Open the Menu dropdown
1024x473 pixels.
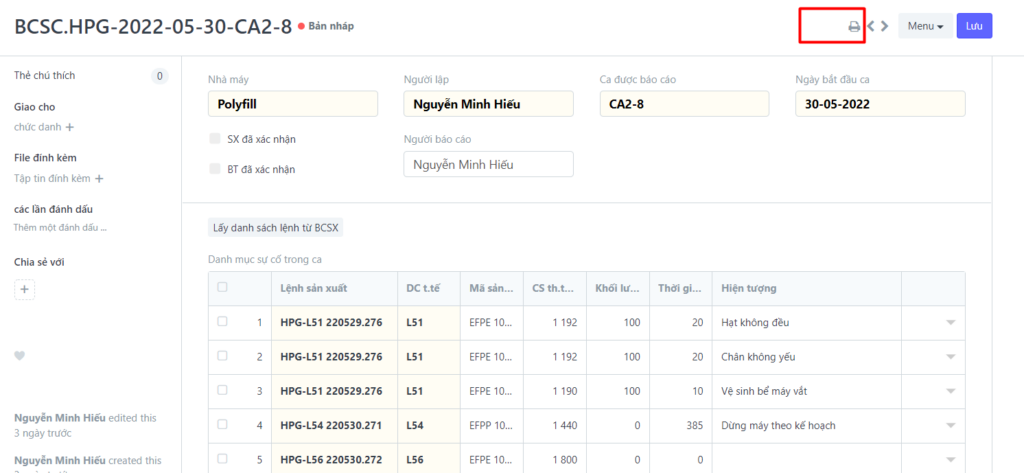pyautogui.click(x=925, y=26)
